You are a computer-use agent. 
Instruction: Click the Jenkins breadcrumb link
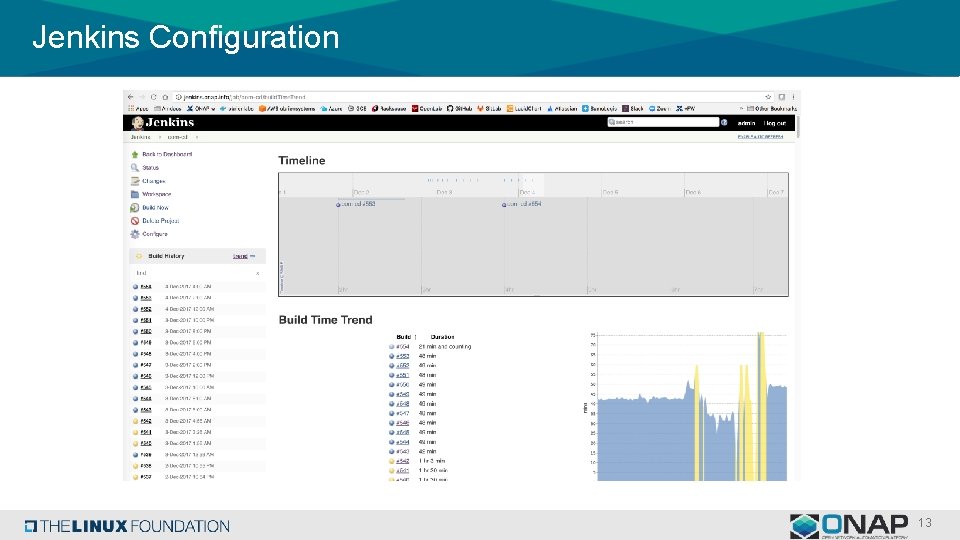(x=140, y=137)
